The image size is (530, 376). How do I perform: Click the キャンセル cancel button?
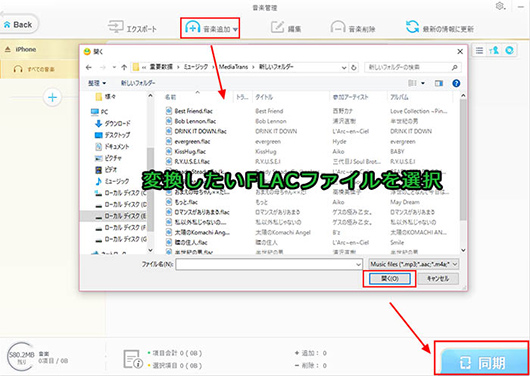click(438, 279)
